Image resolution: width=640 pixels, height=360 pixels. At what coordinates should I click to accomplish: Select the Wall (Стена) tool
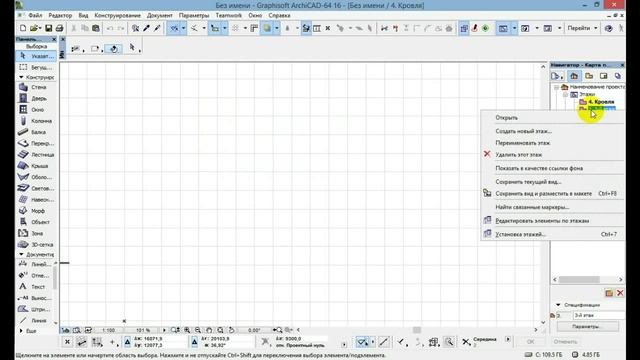click(36, 87)
